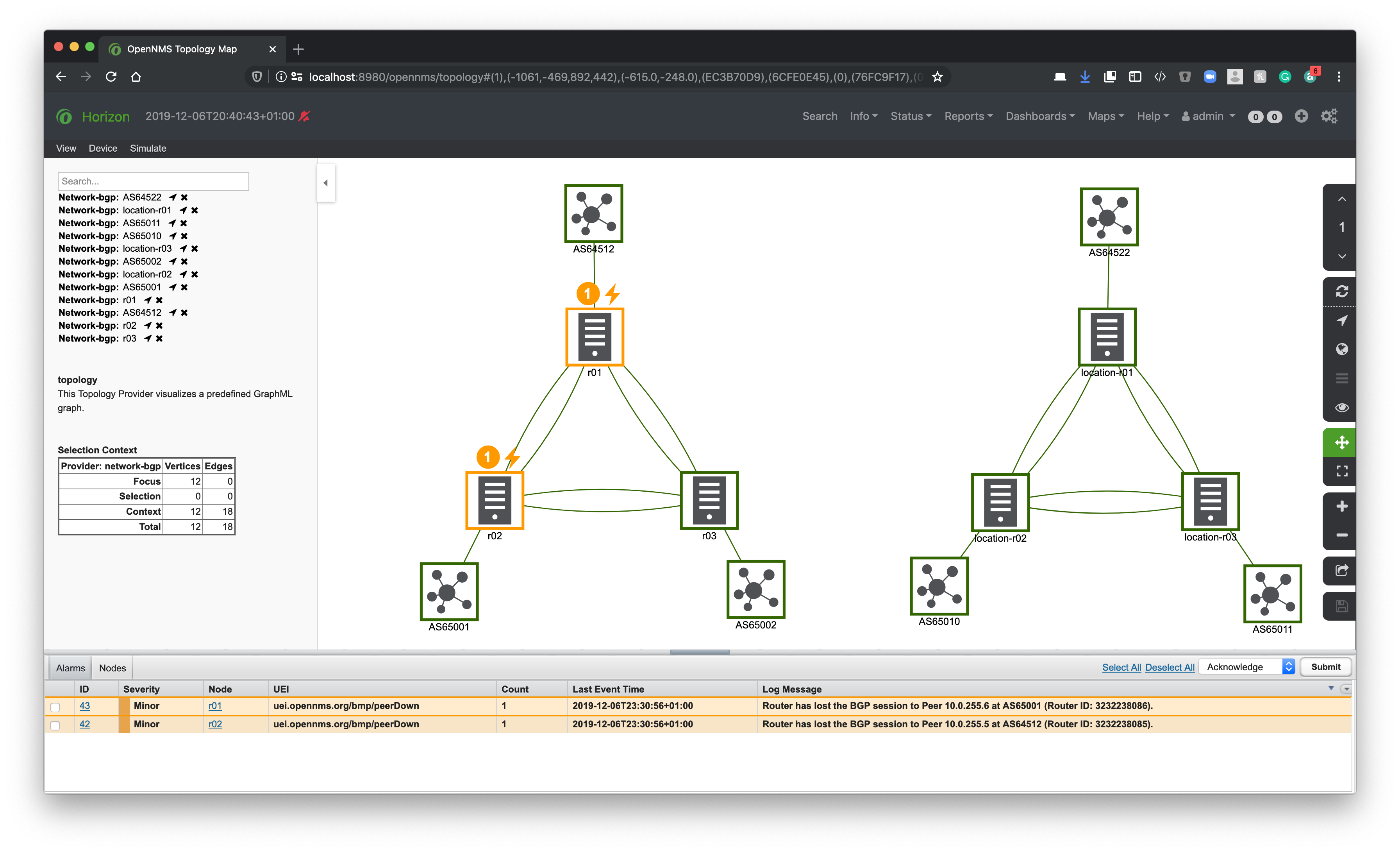Select the pan tool move icon
Viewport: 1400px width, 852px height.
point(1341,442)
